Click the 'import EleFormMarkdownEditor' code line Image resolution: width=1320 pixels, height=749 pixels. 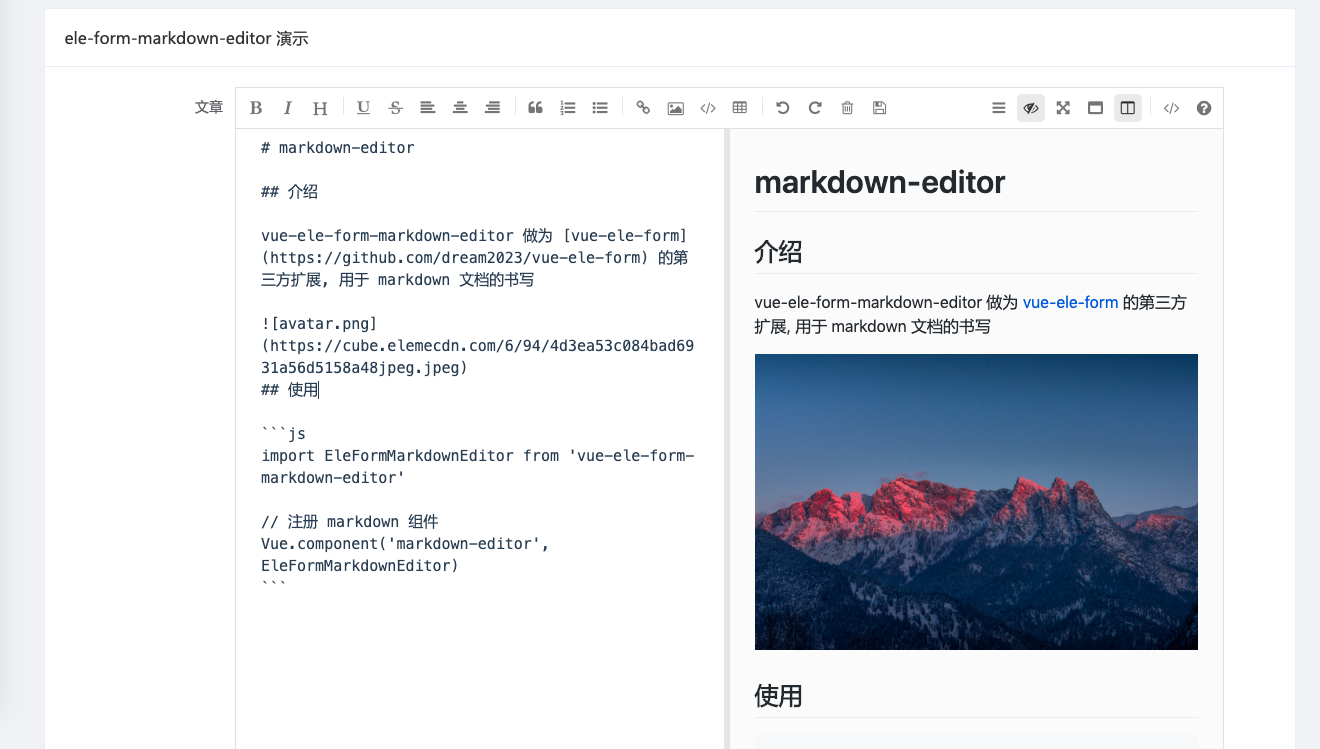[478, 467]
